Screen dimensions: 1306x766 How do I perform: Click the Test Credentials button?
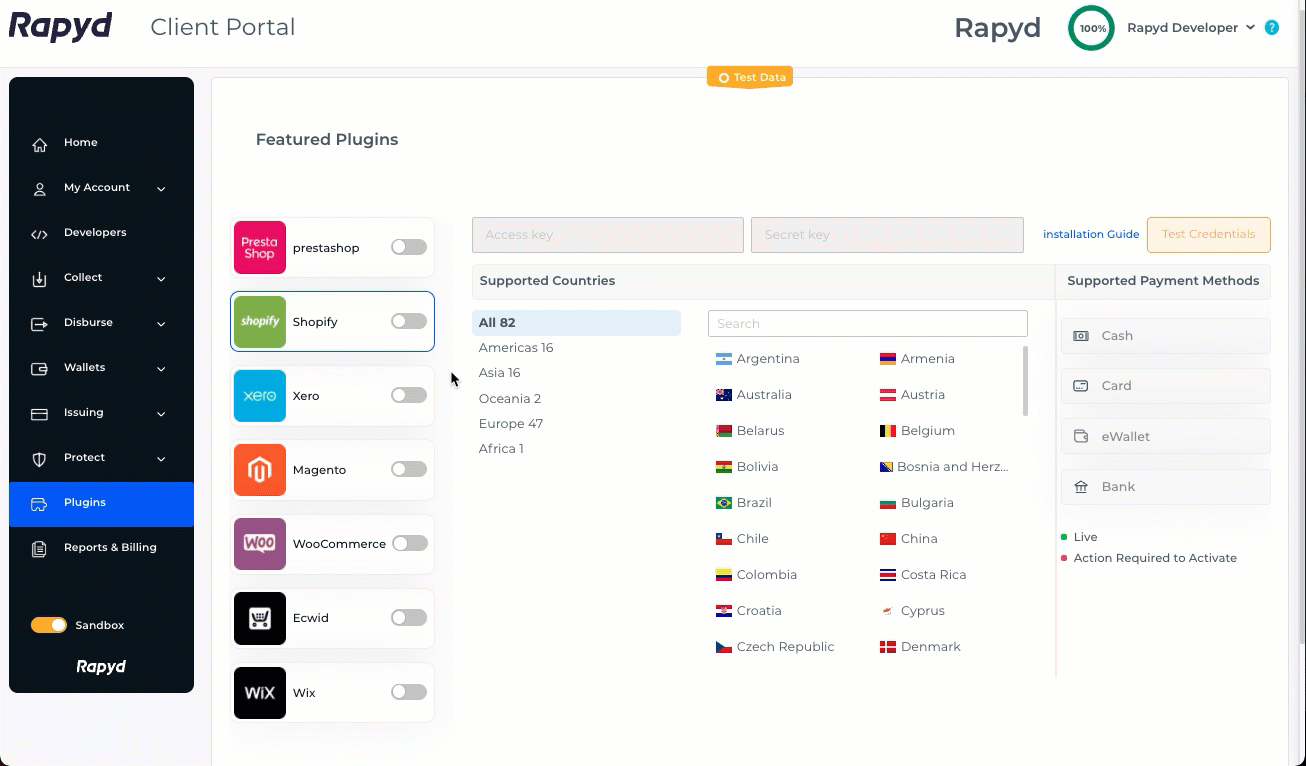pos(1208,235)
